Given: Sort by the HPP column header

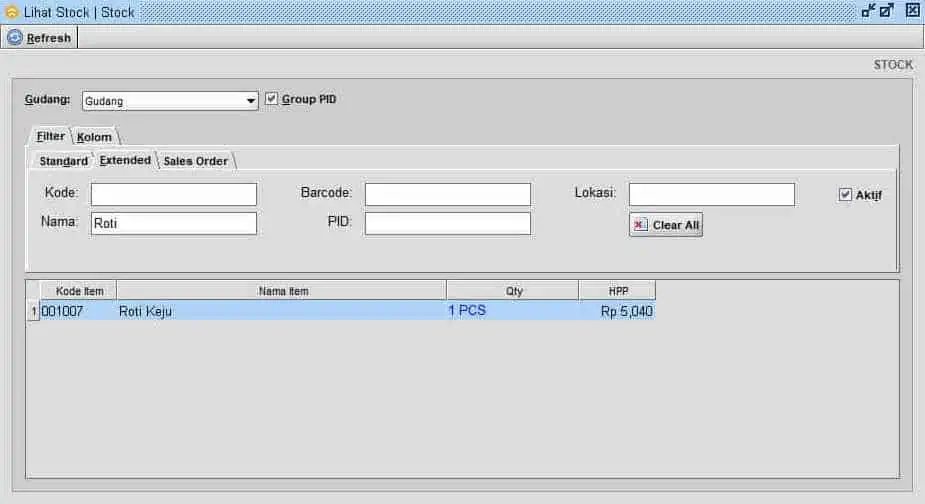Looking at the screenshot, I should (x=617, y=291).
